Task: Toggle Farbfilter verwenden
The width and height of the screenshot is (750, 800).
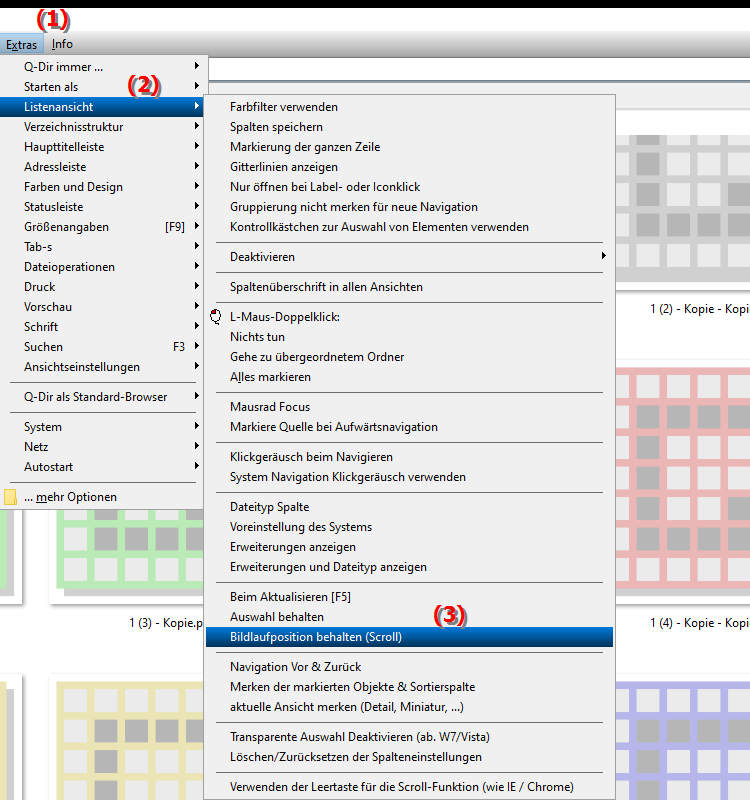Action: [284, 107]
